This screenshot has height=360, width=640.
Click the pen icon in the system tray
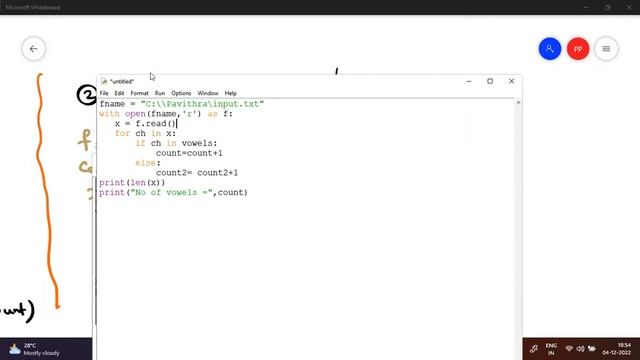point(533,349)
